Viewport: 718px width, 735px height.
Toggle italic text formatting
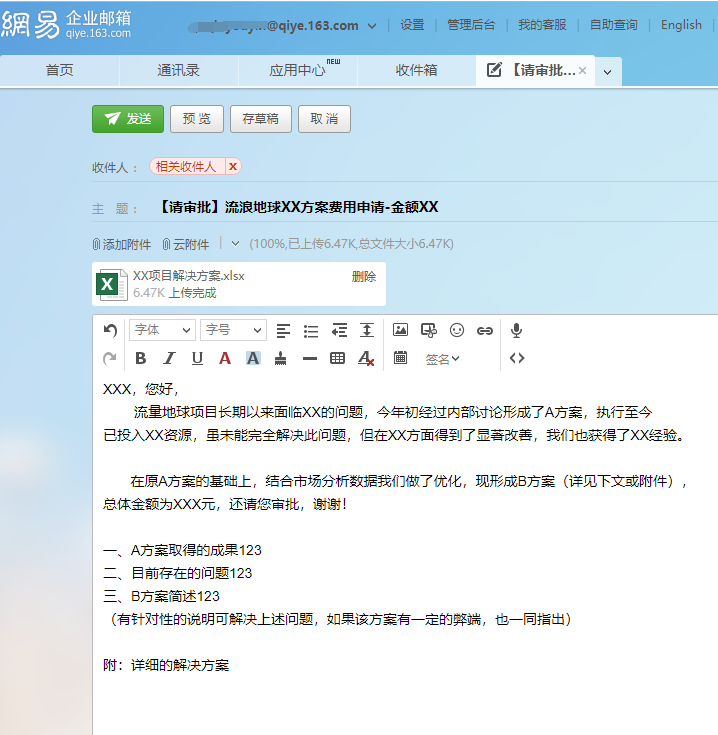coord(169,359)
